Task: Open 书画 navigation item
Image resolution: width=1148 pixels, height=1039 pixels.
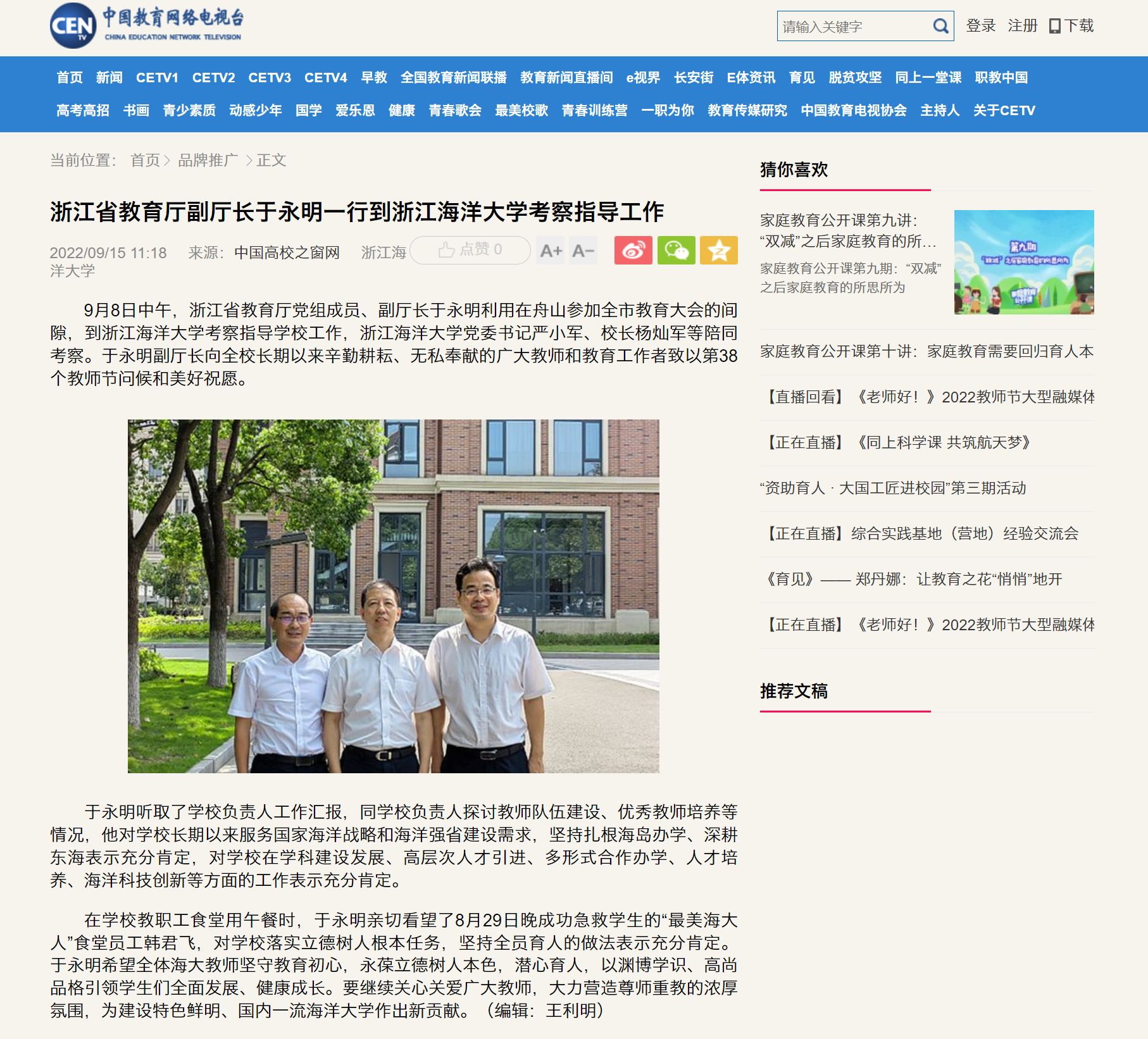Action: click(136, 110)
